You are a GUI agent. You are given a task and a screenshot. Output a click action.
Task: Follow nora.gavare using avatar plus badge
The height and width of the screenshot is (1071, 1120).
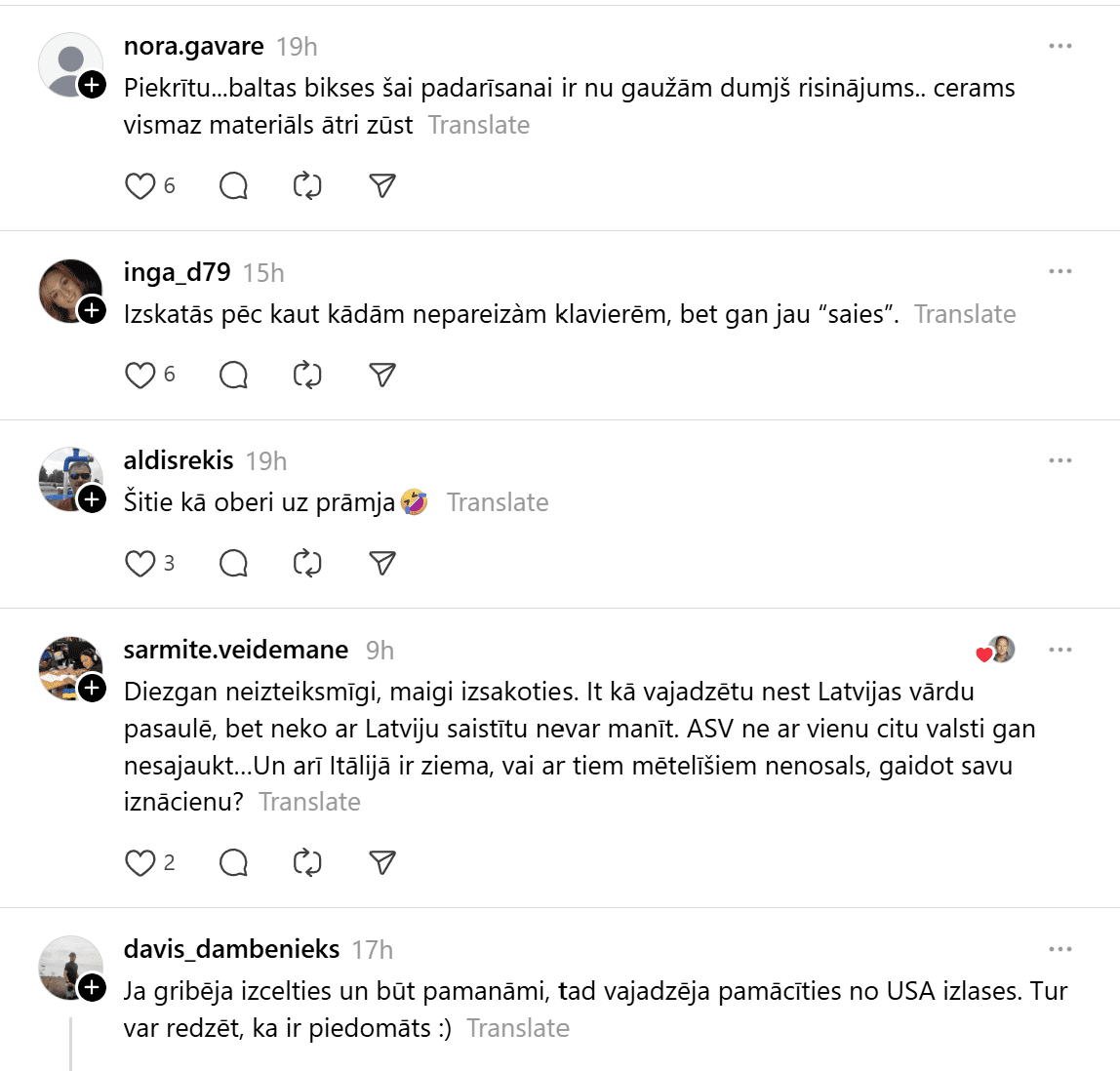[x=92, y=86]
